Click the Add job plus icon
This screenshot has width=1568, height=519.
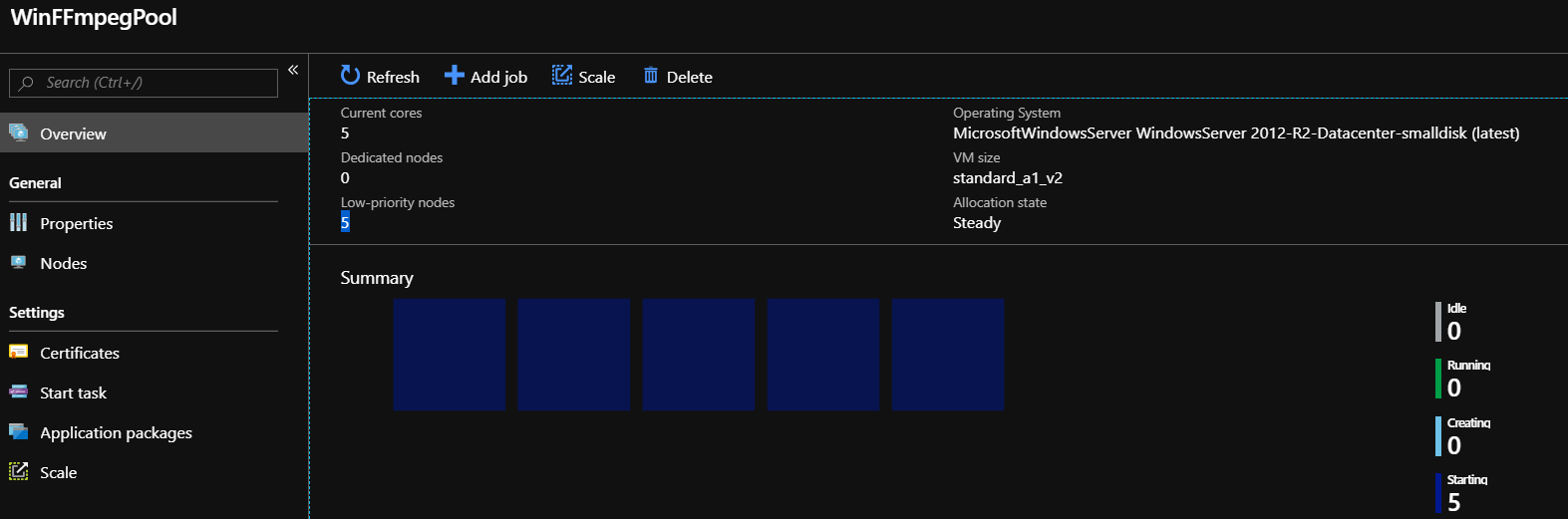point(454,76)
